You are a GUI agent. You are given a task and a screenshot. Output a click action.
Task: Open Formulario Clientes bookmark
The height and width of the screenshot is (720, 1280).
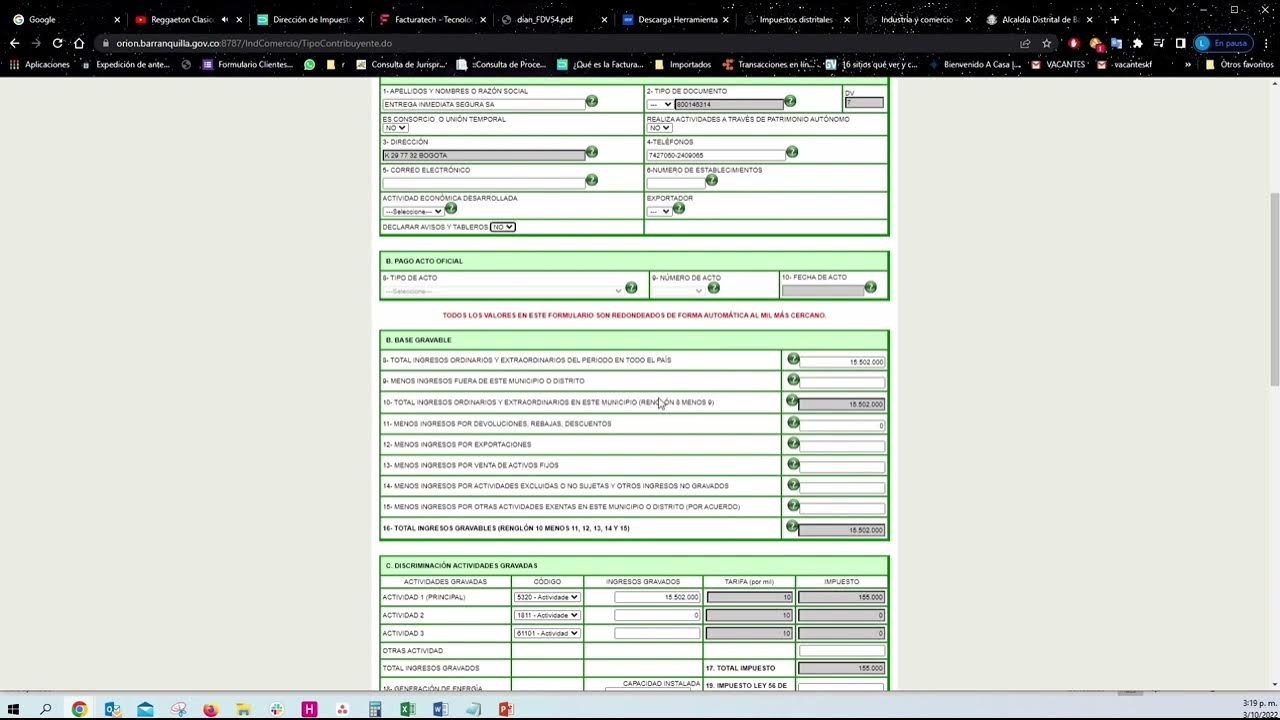tap(248, 64)
